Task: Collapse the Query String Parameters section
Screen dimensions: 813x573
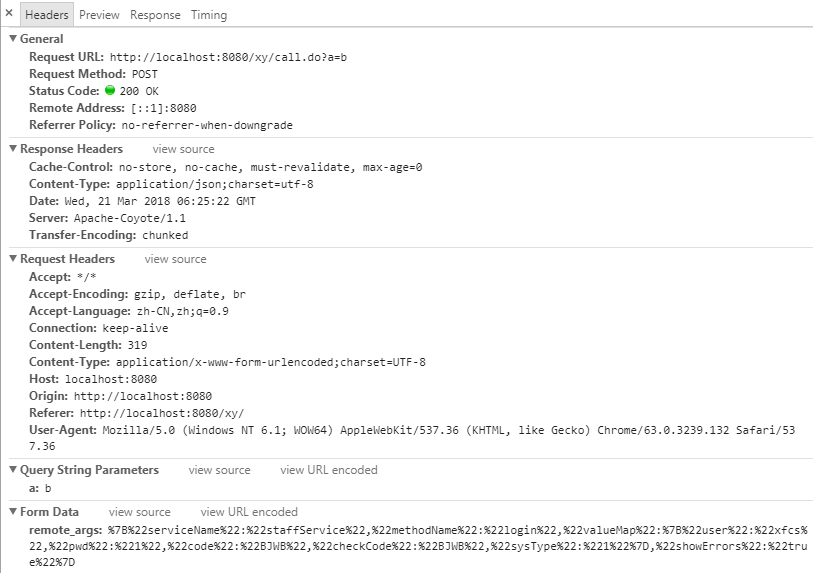Action: click(x=13, y=469)
